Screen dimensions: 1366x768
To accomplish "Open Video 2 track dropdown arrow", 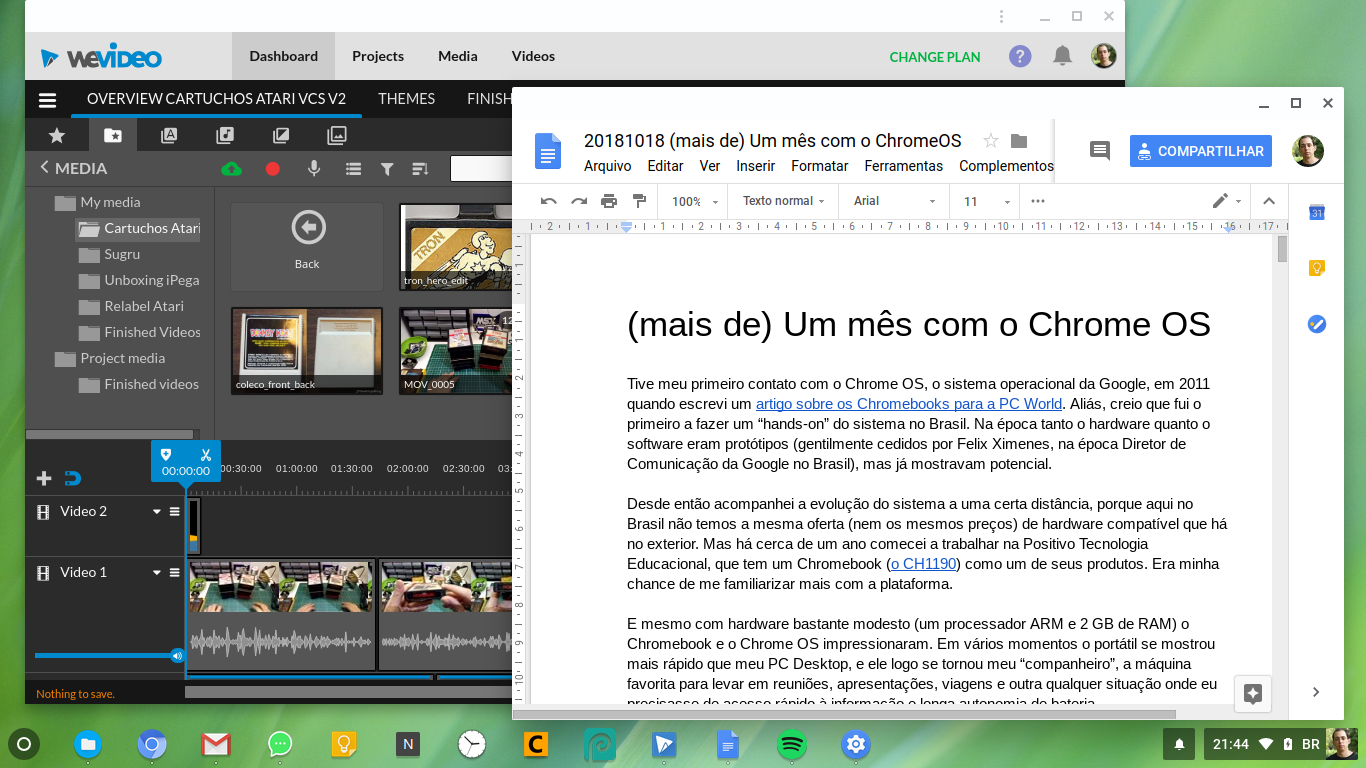I will pyautogui.click(x=157, y=511).
